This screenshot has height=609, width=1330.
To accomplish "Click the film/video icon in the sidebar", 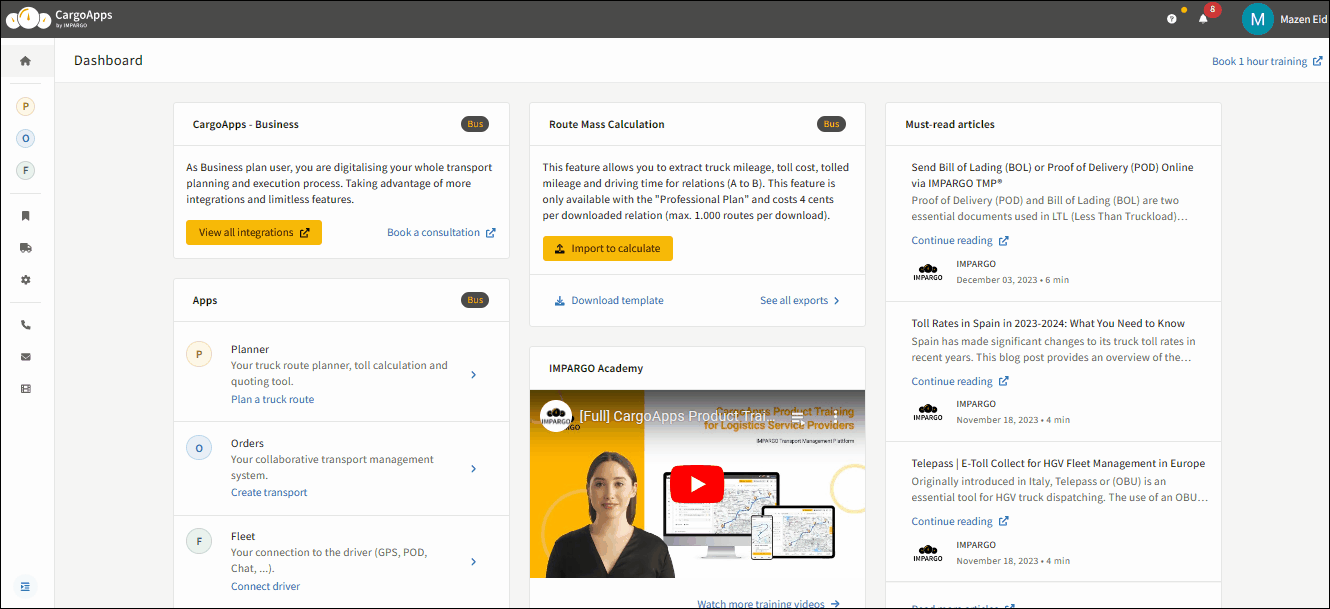I will pyautogui.click(x=26, y=388).
